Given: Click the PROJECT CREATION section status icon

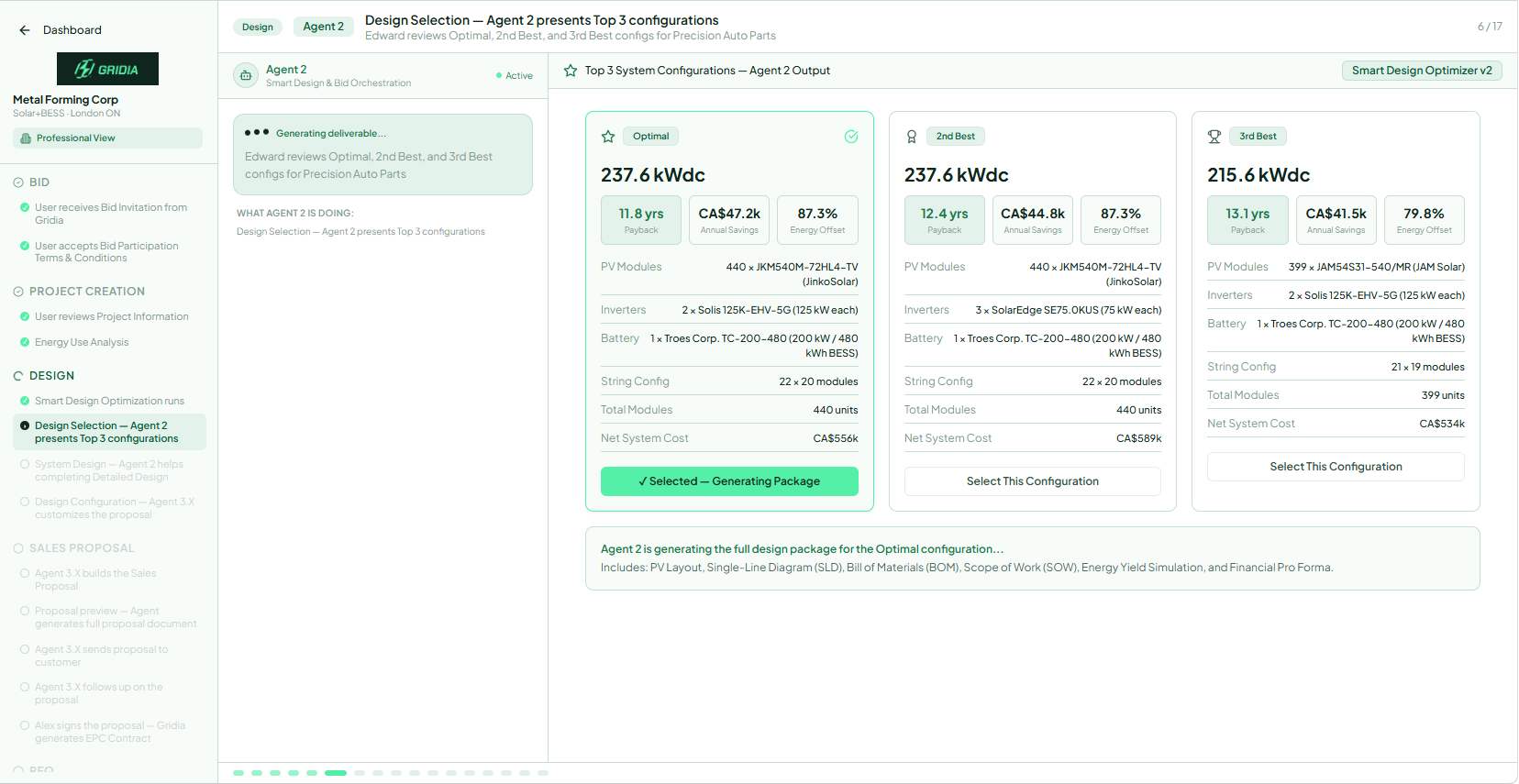Looking at the screenshot, I should 18,292.
